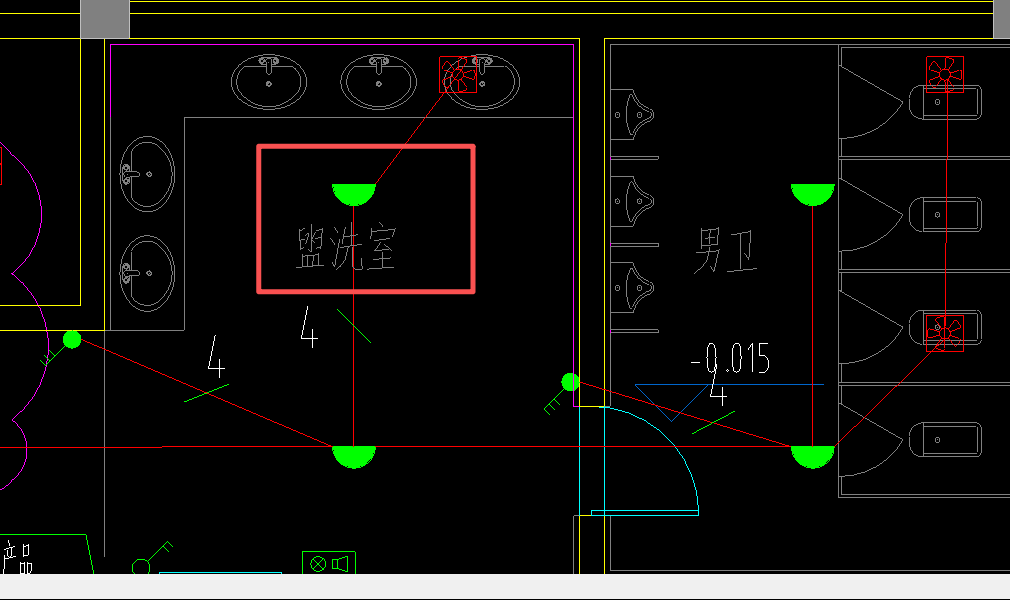Select the blue elevation triangle marker

tap(671, 403)
